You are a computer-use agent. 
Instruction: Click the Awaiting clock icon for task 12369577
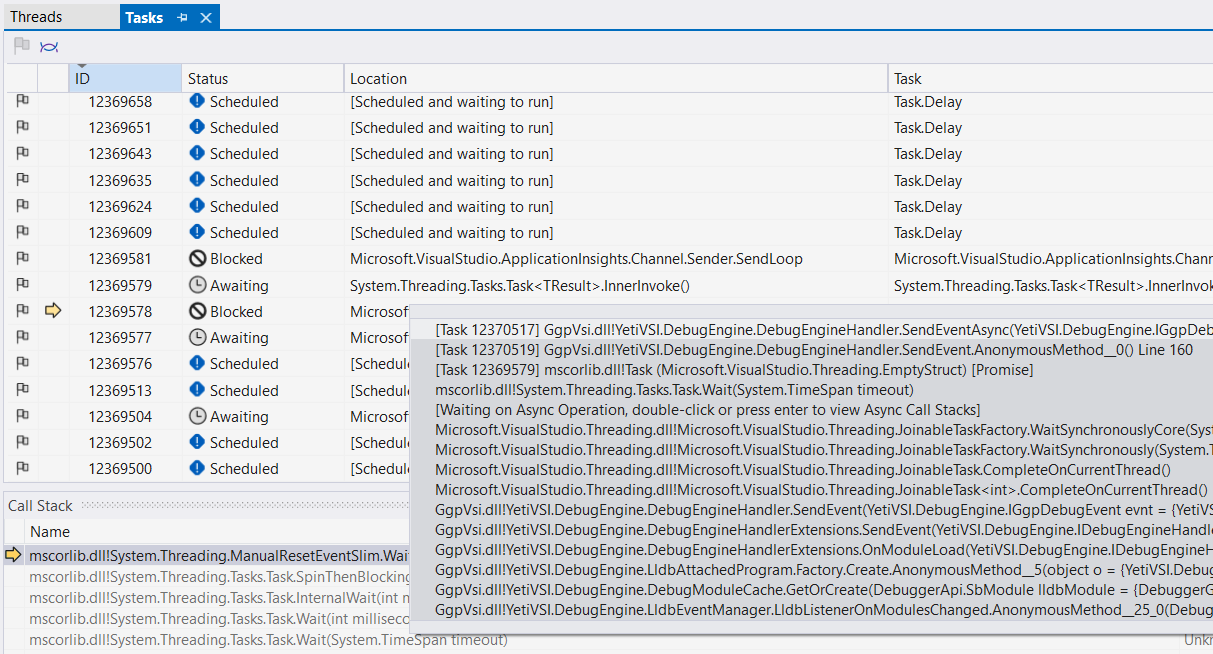pos(197,337)
